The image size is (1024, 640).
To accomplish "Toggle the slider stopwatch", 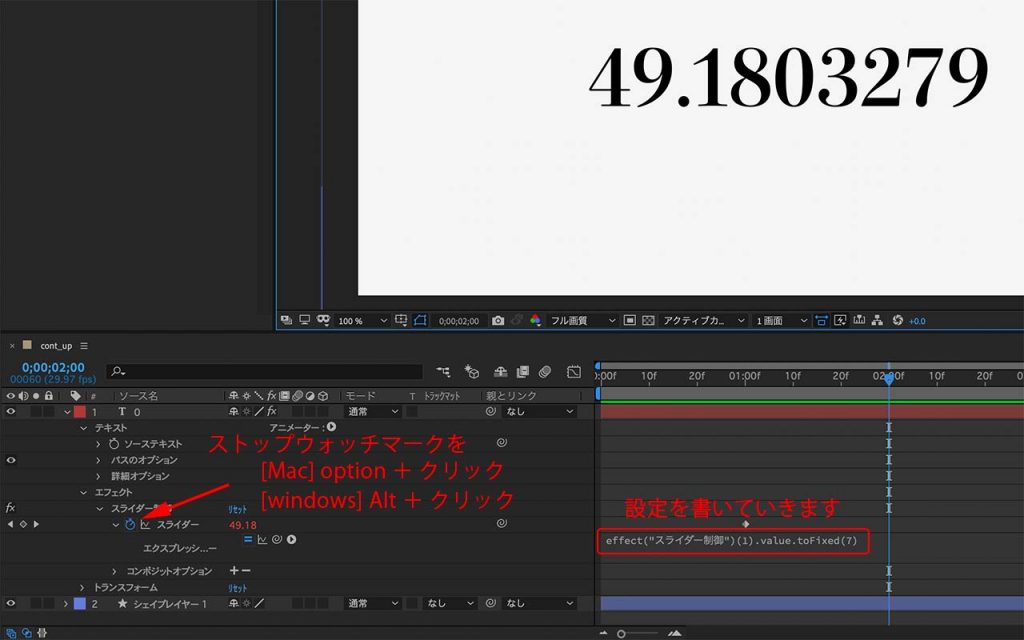I will click(x=130, y=524).
